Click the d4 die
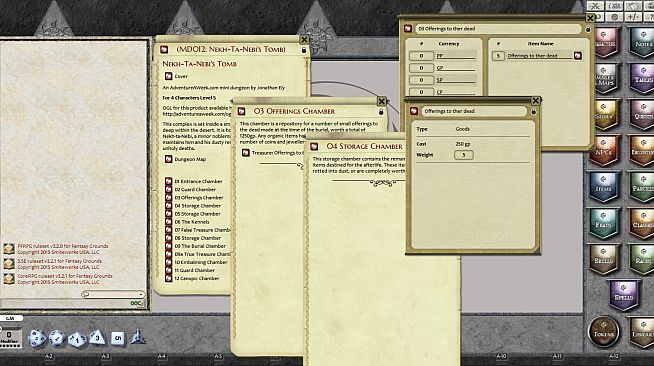This screenshot has width=654, height=366. click(x=137, y=337)
